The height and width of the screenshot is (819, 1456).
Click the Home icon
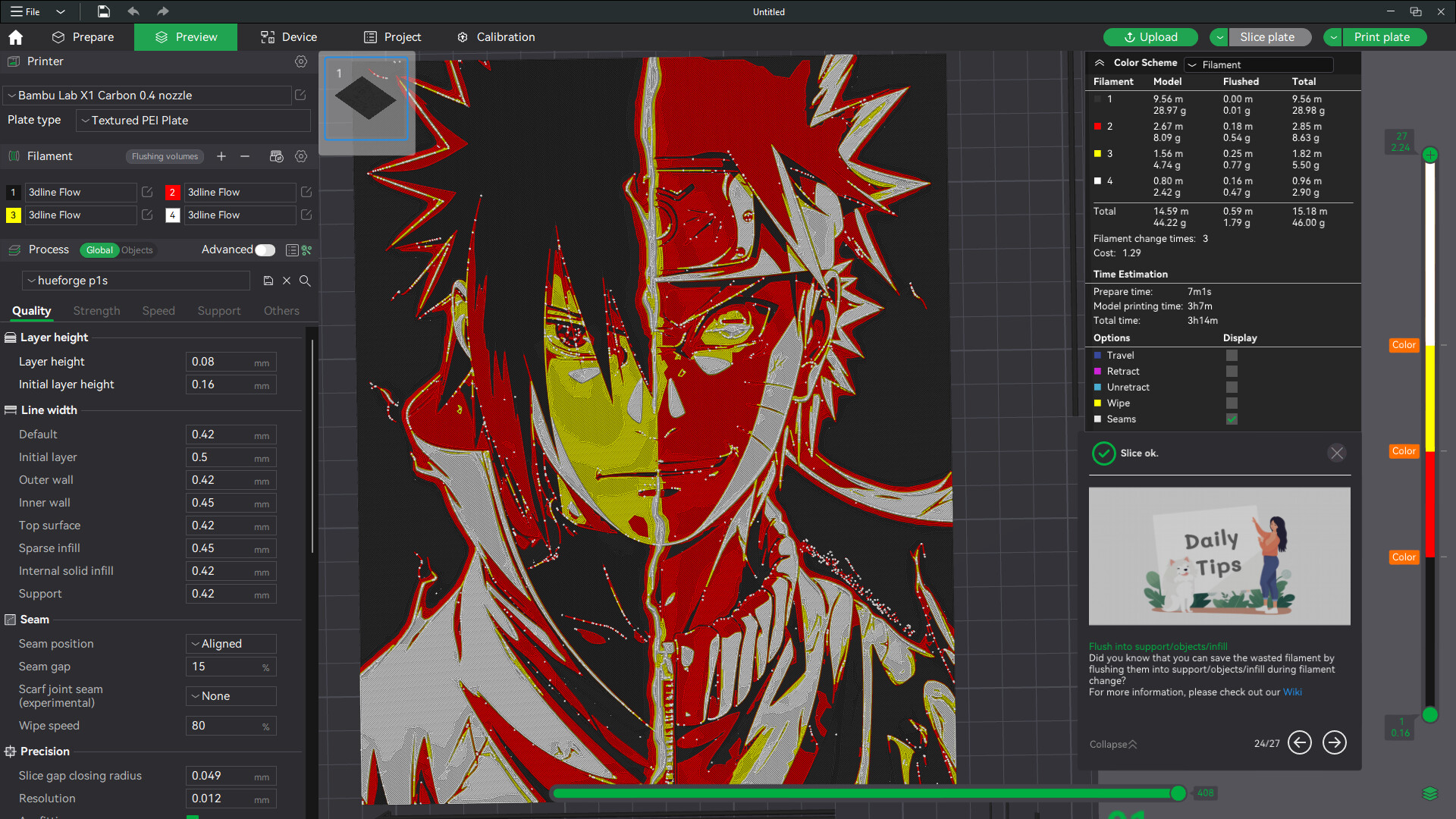[x=15, y=37]
